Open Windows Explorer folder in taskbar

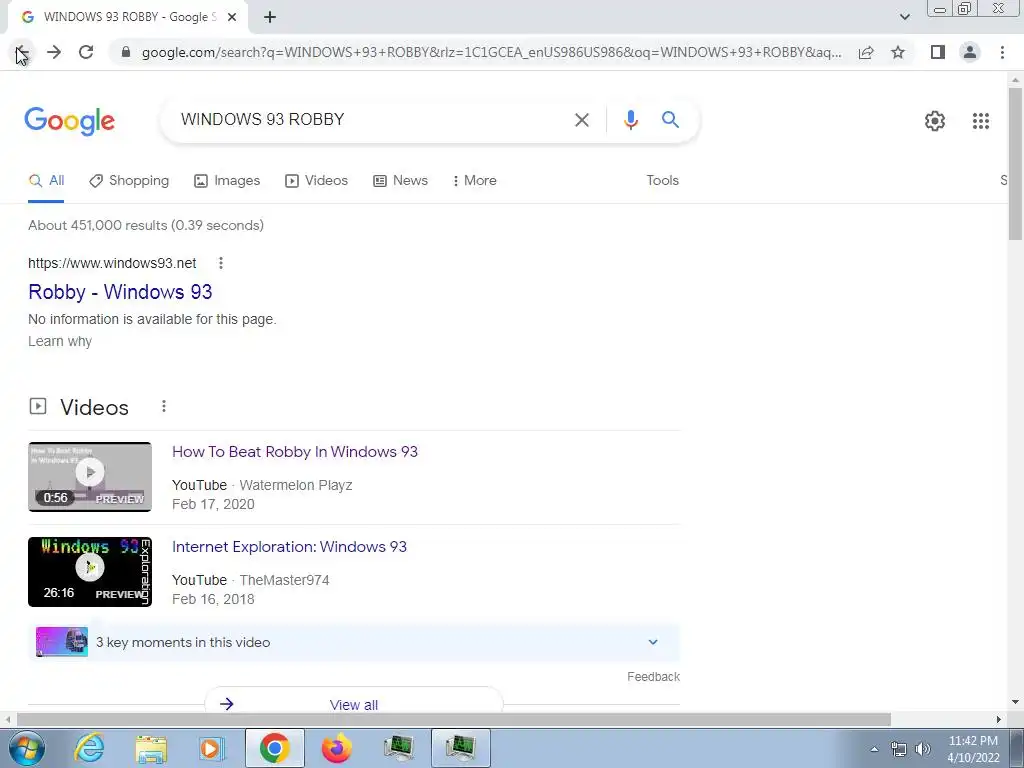pos(152,748)
